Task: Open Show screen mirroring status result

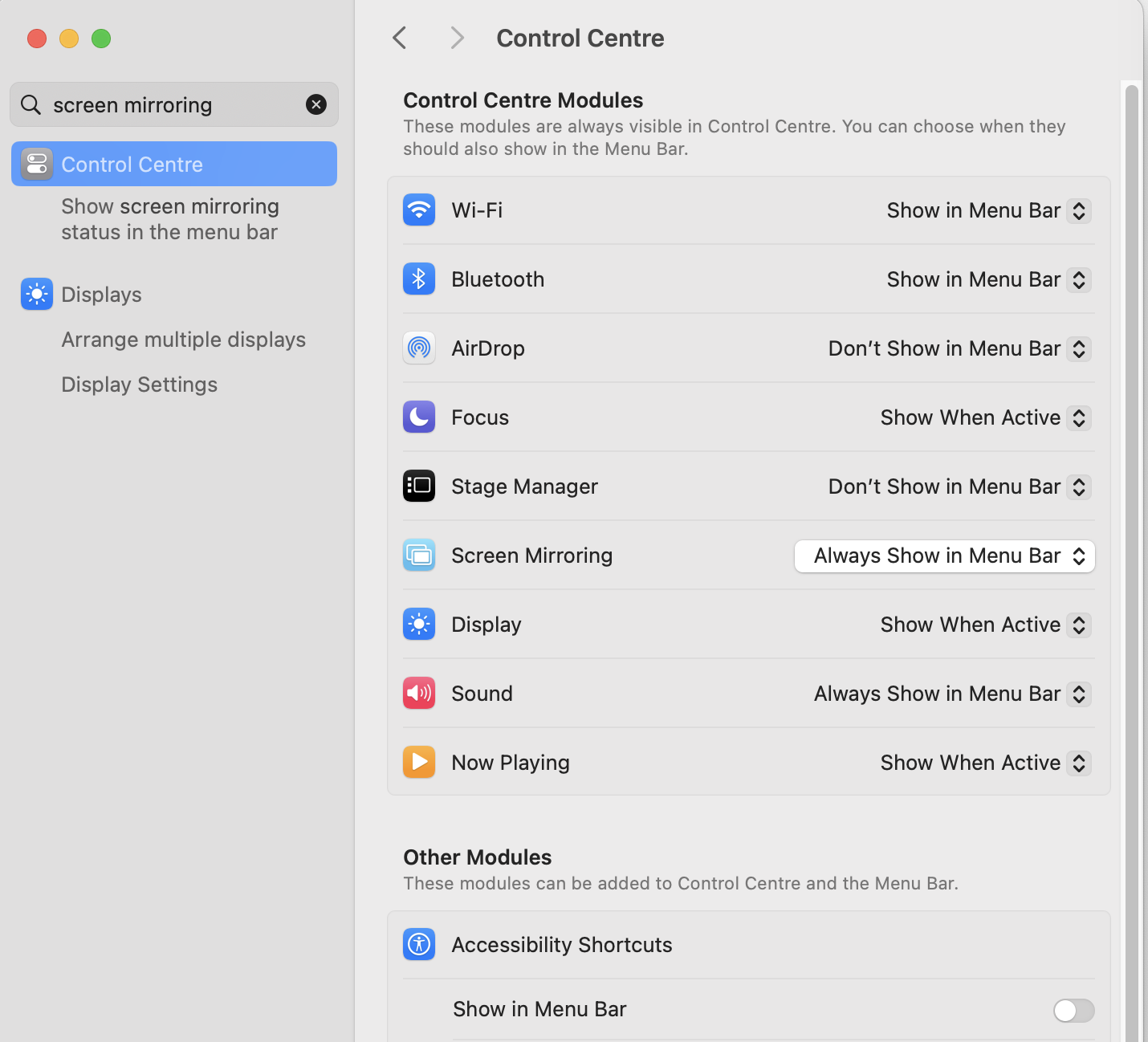Action: pyautogui.click(x=170, y=219)
